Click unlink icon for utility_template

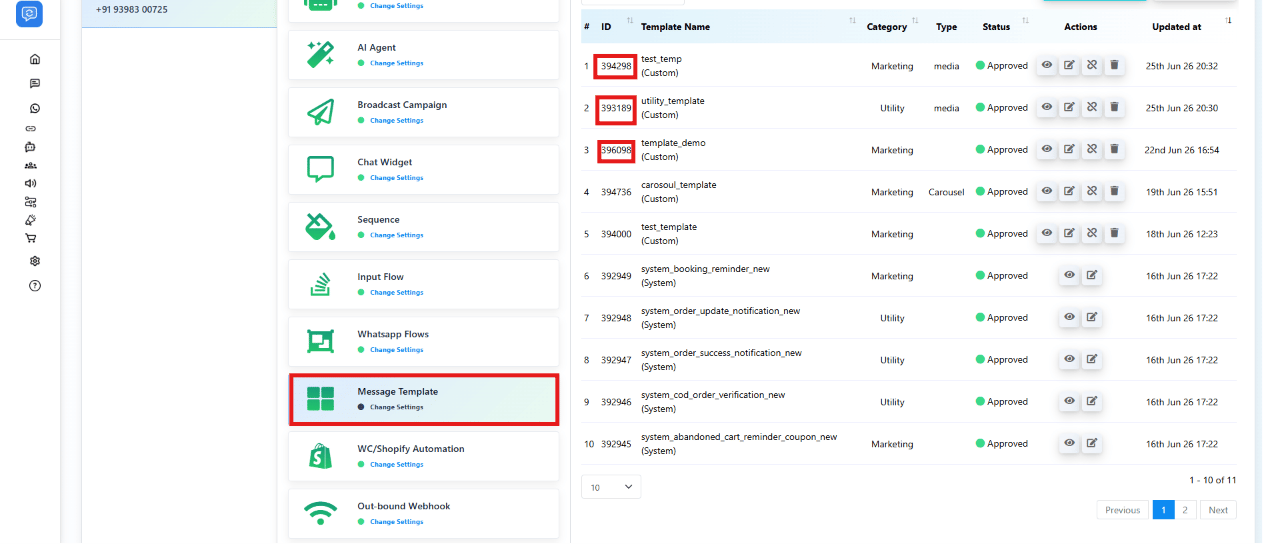click(1092, 107)
